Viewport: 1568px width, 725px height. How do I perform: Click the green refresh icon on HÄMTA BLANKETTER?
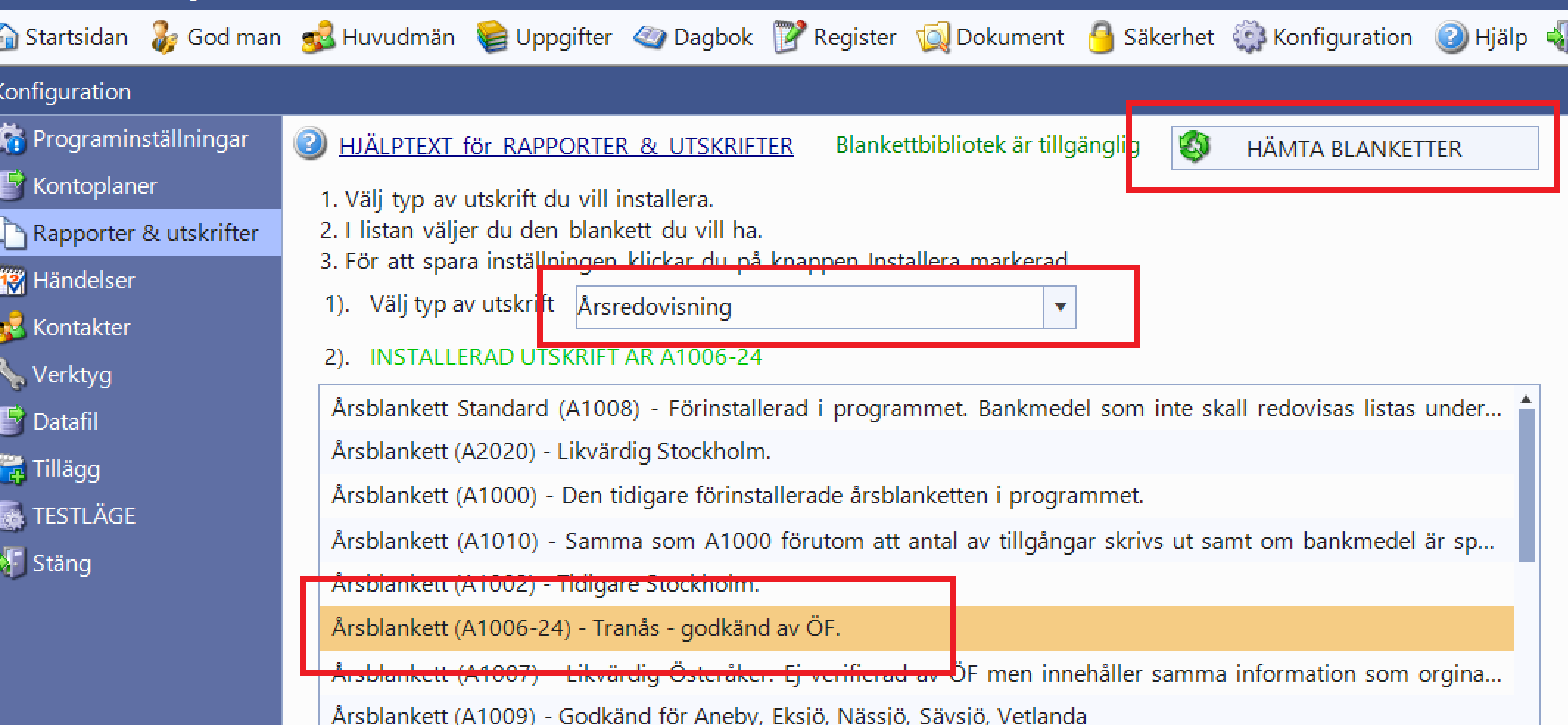tap(1194, 146)
